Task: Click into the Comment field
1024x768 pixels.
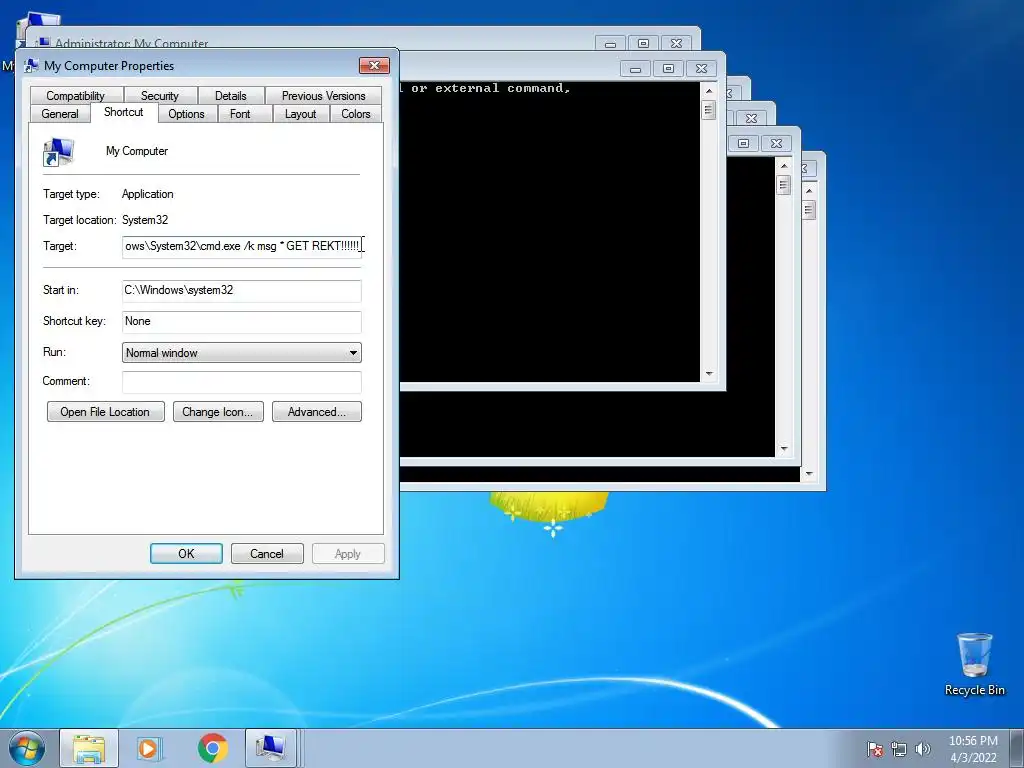Action: tap(242, 382)
